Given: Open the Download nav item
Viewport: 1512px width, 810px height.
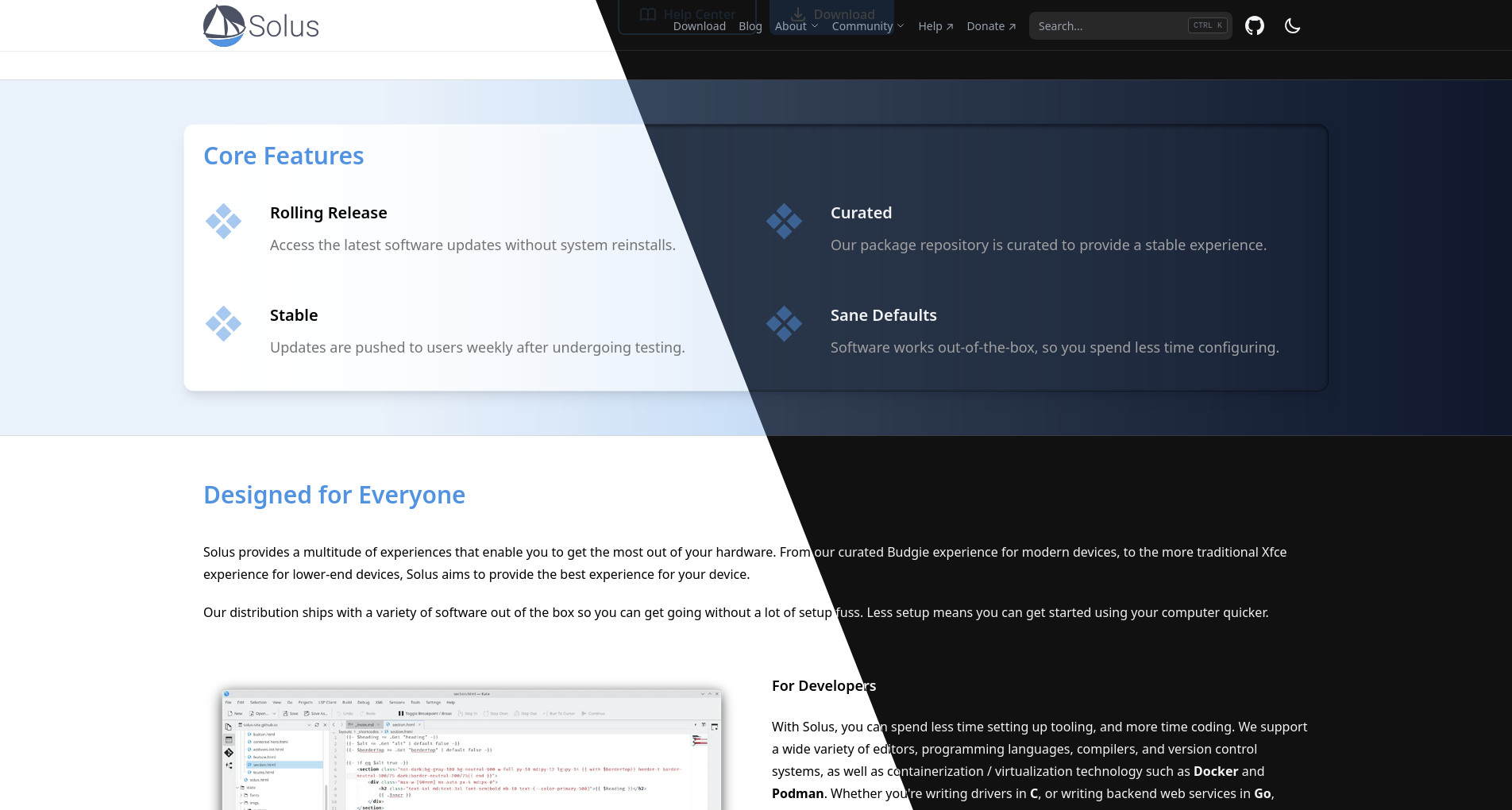Looking at the screenshot, I should point(699,26).
